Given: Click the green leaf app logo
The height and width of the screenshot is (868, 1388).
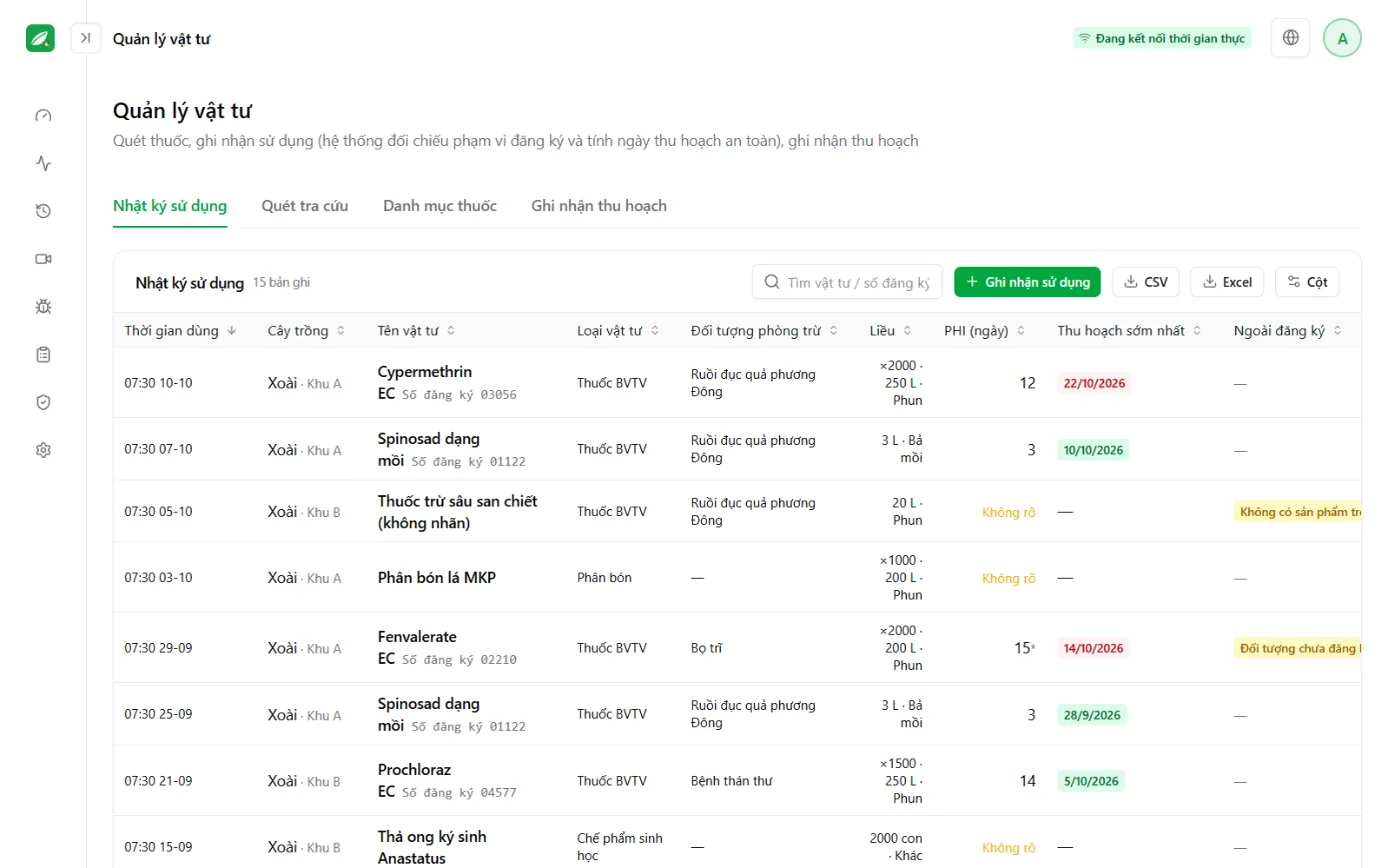Looking at the screenshot, I should 41,38.
